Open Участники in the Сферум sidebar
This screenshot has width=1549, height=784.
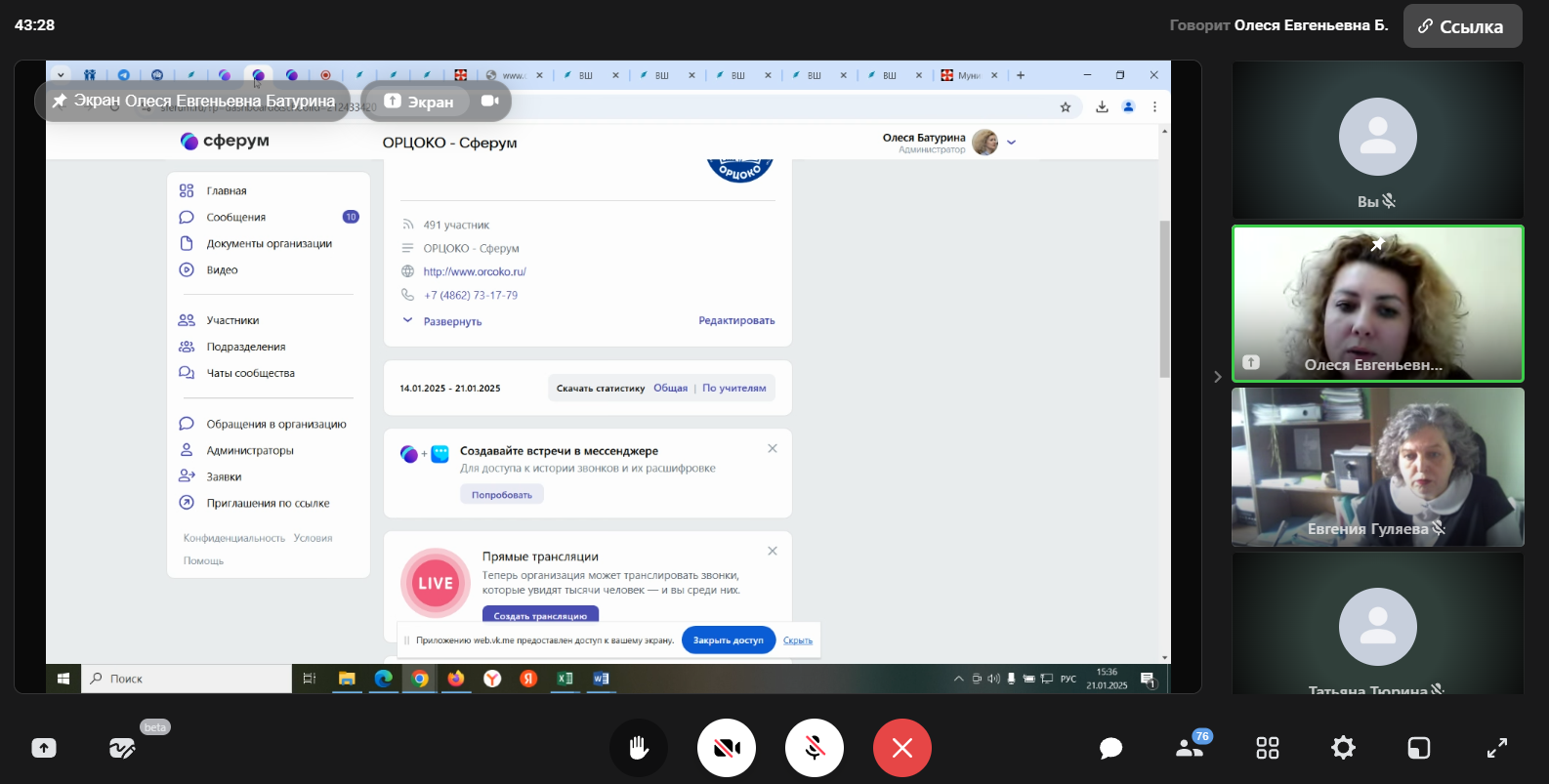pyautogui.click(x=232, y=320)
